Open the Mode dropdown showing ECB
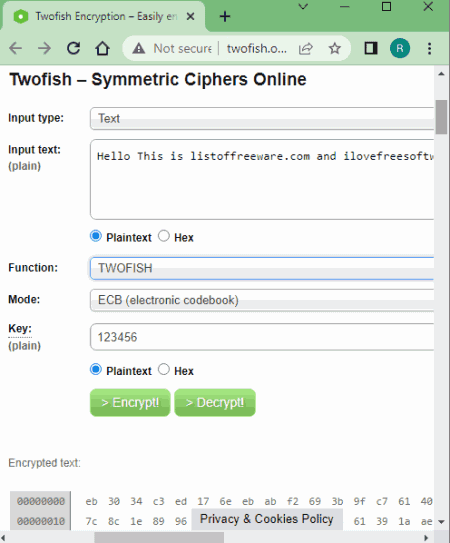The width and height of the screenshot is (450, 543). click(262, 300)
